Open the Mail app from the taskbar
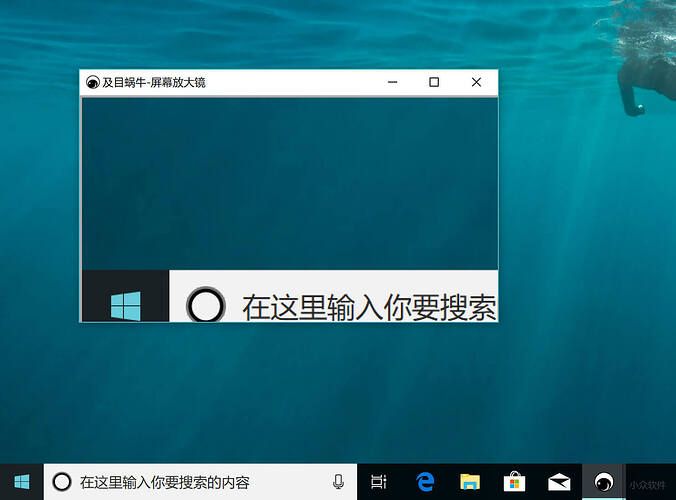 559,482
